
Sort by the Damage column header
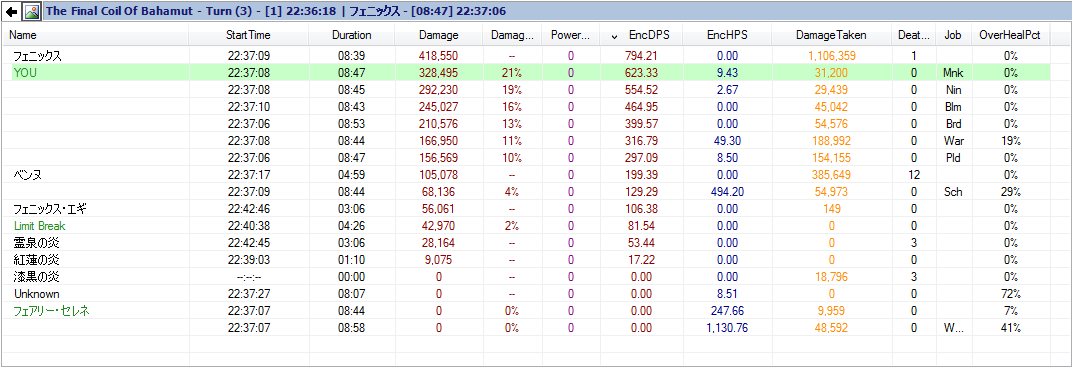439,35
